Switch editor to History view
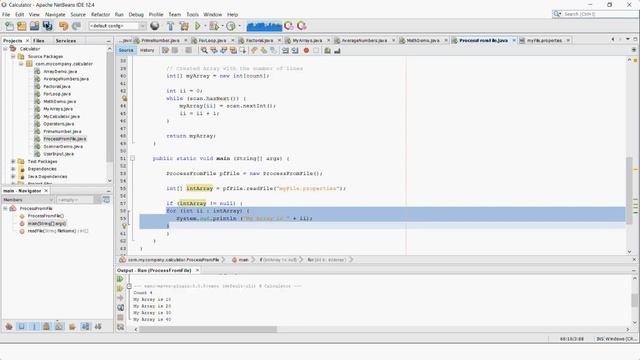Screen dimensions: 640x360 [x=147, y=51]
